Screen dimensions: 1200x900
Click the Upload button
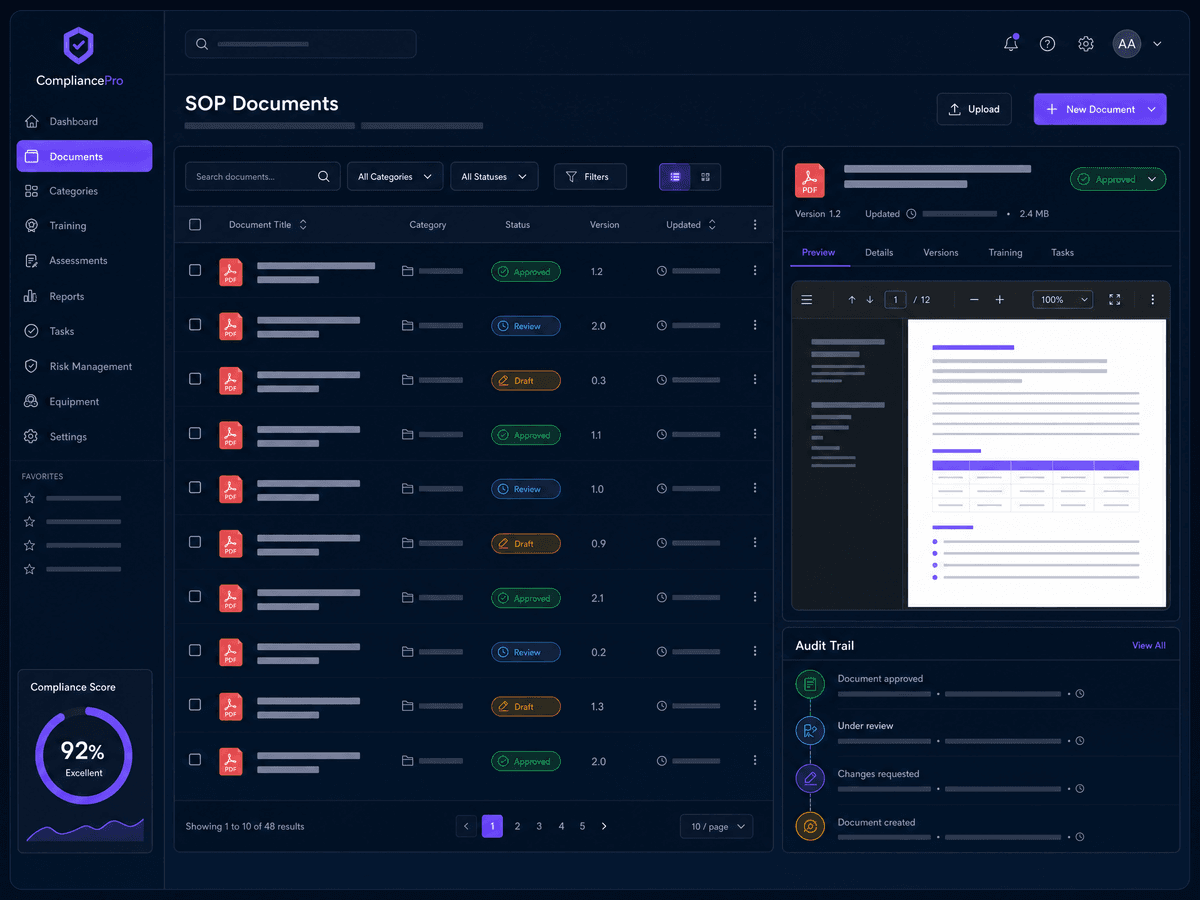974,109
